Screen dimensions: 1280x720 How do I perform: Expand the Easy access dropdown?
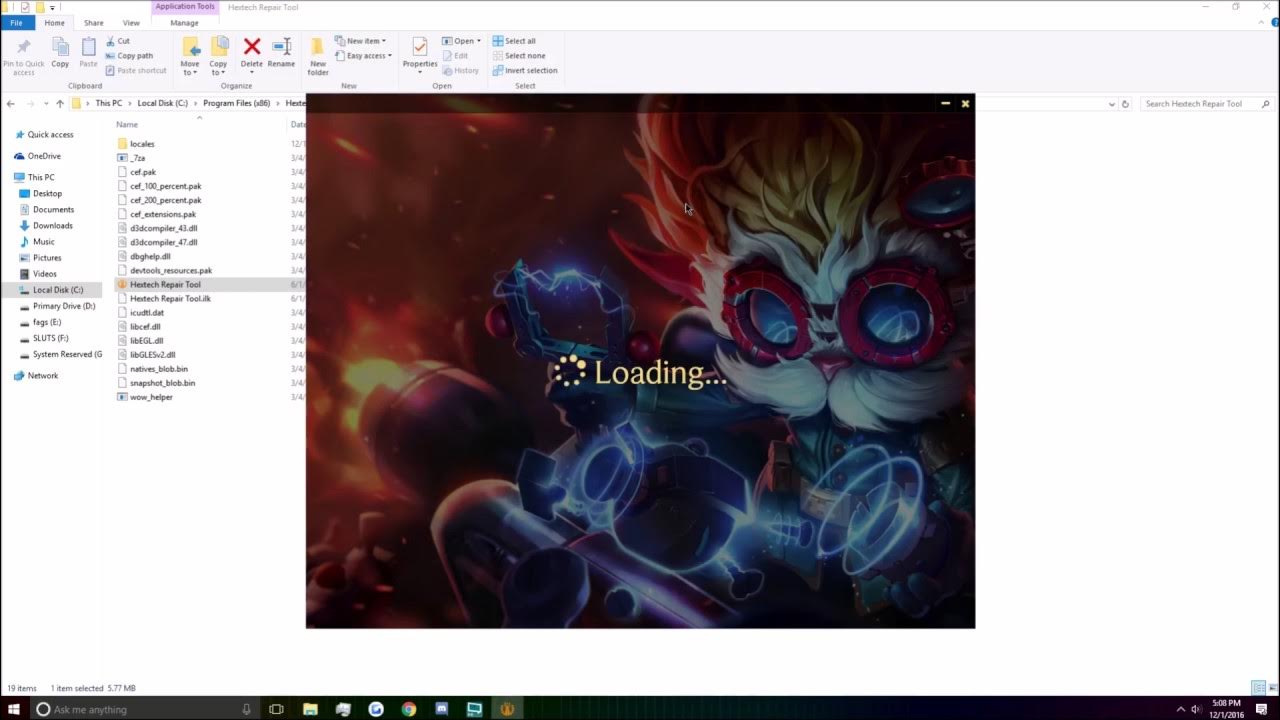click(x=363, y=56)
